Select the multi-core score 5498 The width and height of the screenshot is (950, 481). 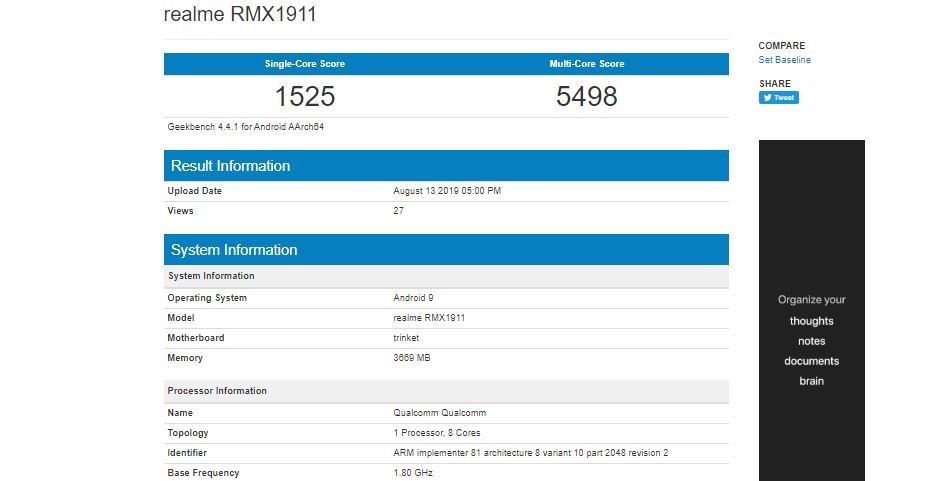coord(586,96)
